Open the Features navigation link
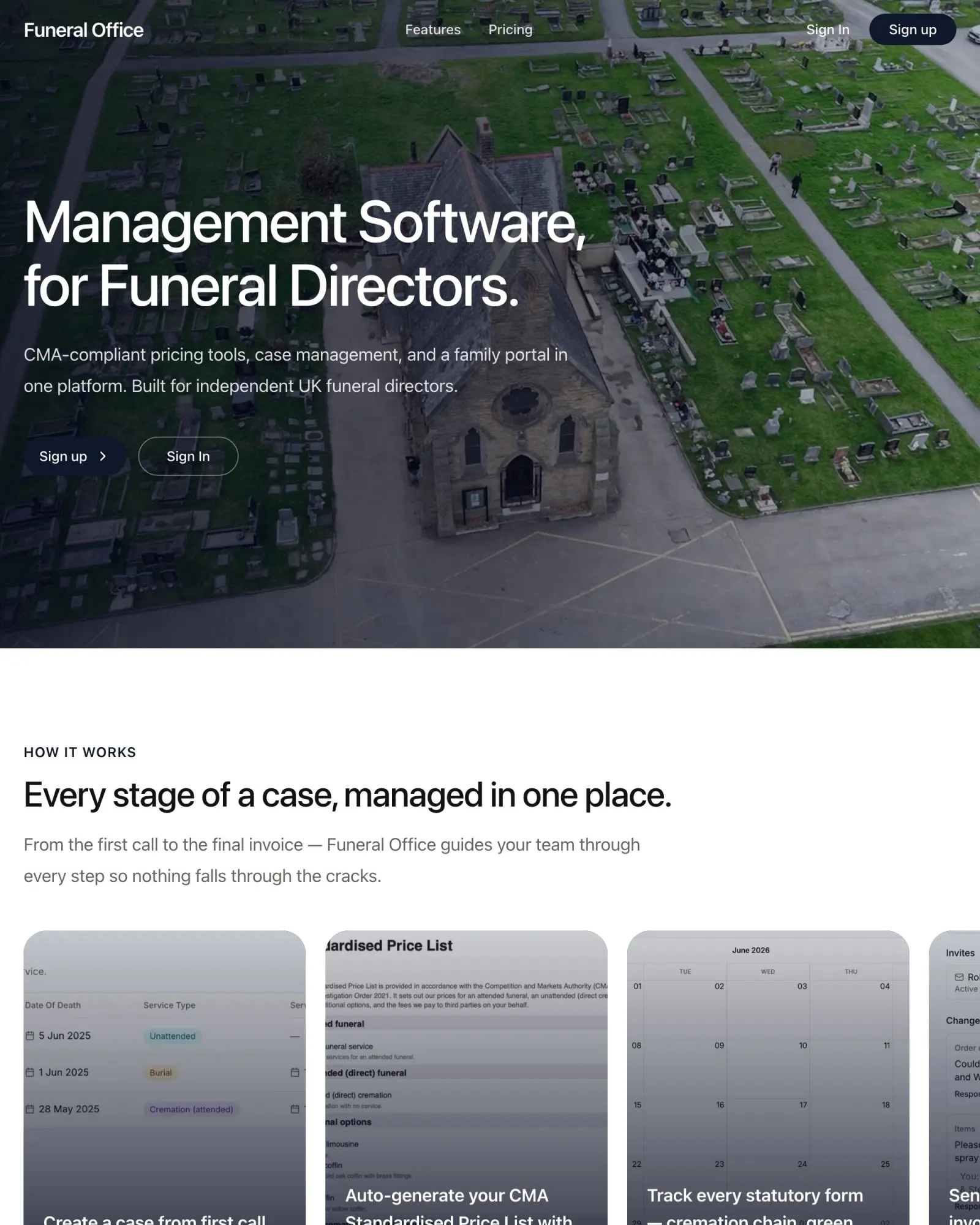This screenshot has width=980, height=1225. pyautogui.click(x=432, y=29)
